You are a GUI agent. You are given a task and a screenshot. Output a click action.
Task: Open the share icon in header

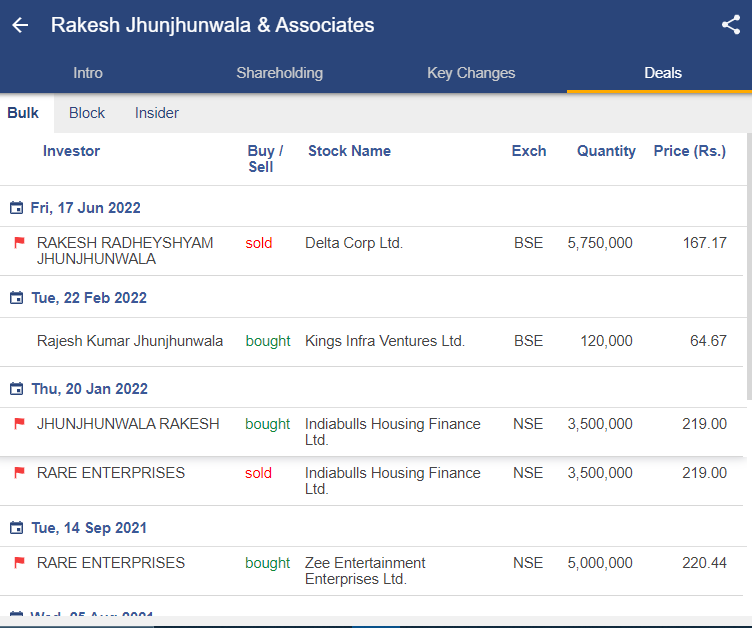coord(731,25)
